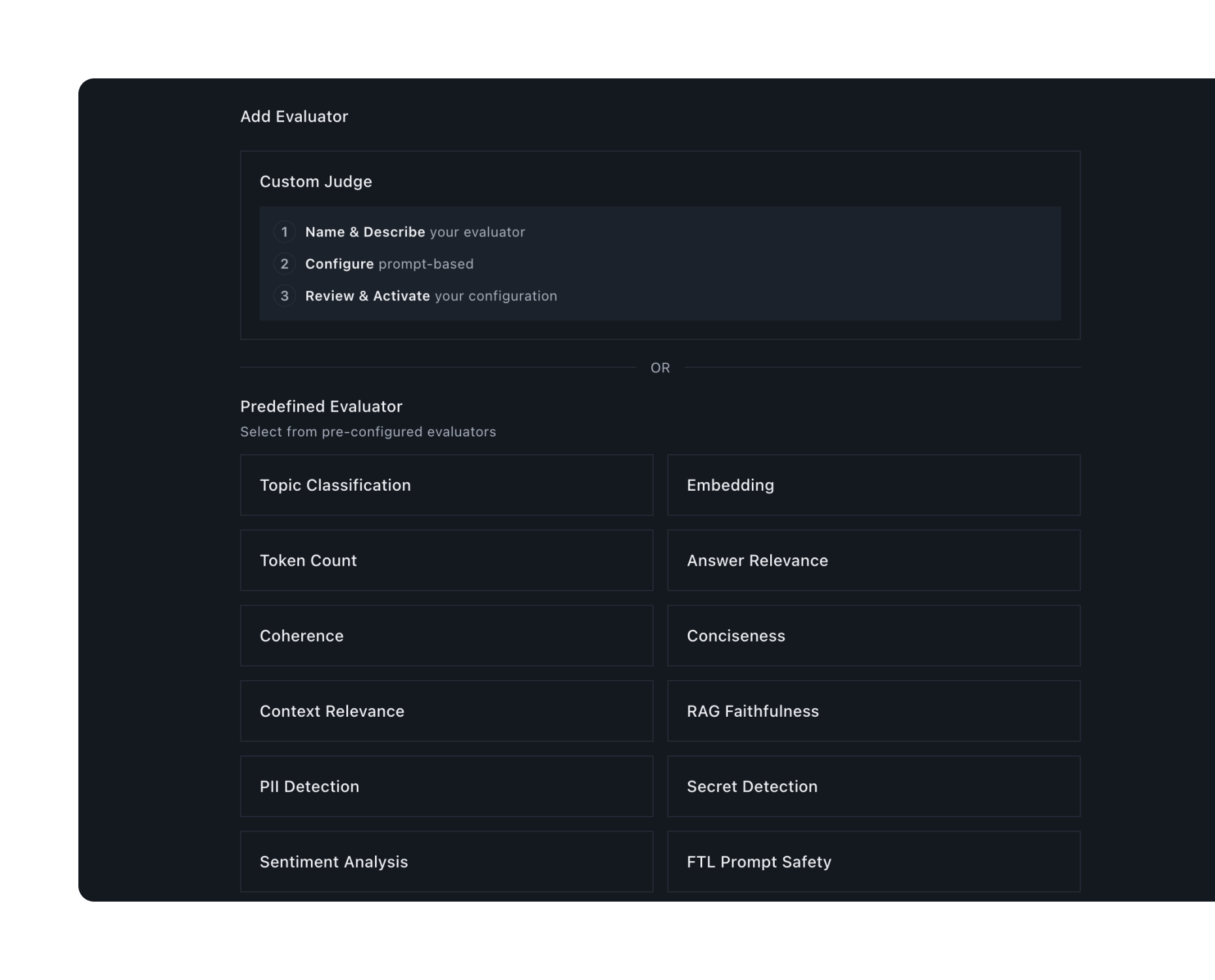This screenshot has height=980, width=1215.
Task: Click step 1 number circle
Action: pos(284,232)
